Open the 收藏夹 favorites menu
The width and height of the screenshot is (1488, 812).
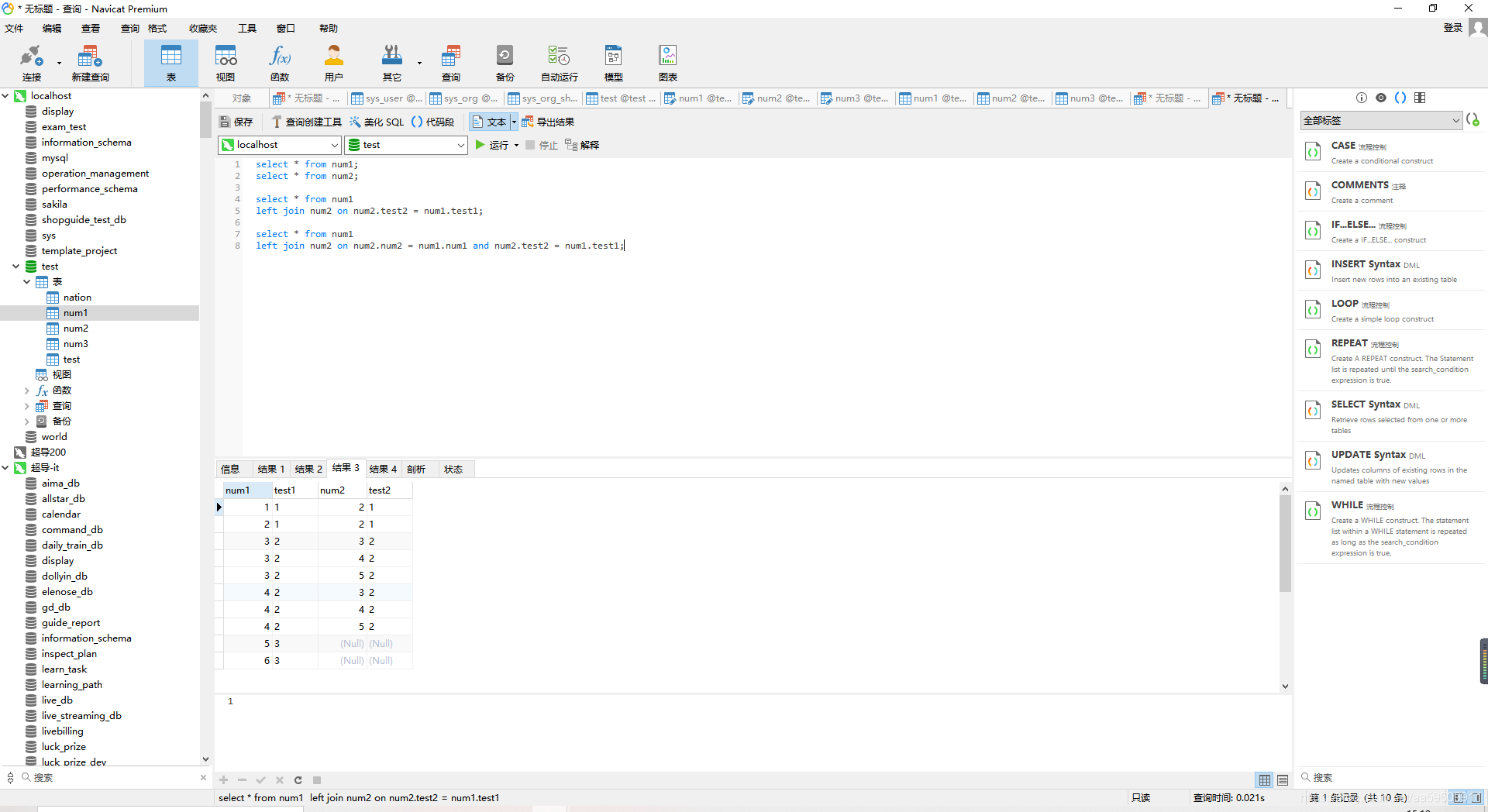click(x=203, y=29)
